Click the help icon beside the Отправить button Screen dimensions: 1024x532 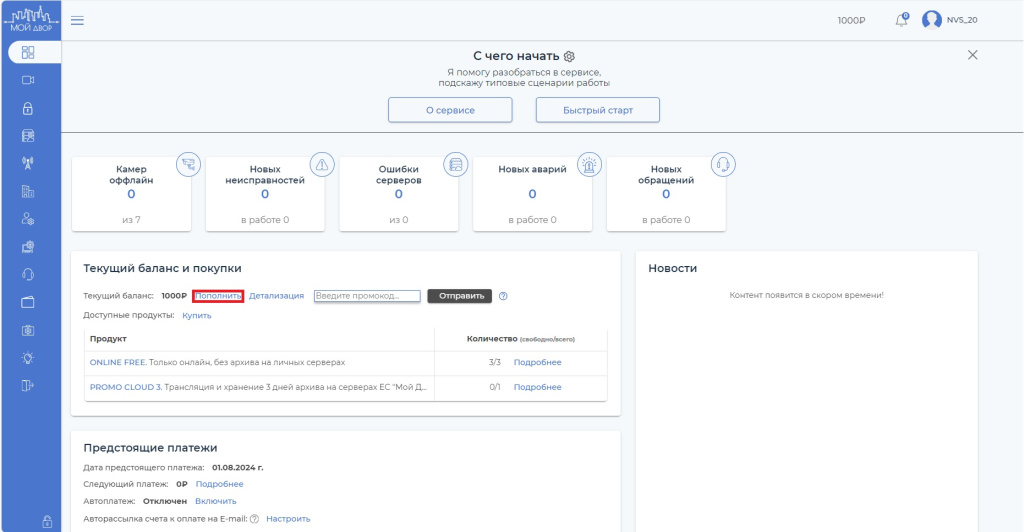pos(503,296)
